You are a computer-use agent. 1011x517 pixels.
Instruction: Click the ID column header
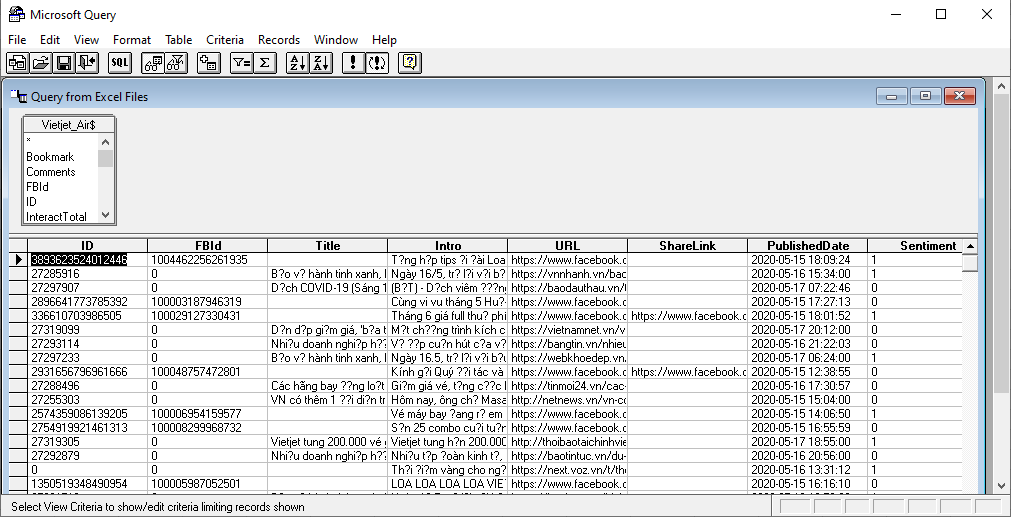tap(88, 246)
